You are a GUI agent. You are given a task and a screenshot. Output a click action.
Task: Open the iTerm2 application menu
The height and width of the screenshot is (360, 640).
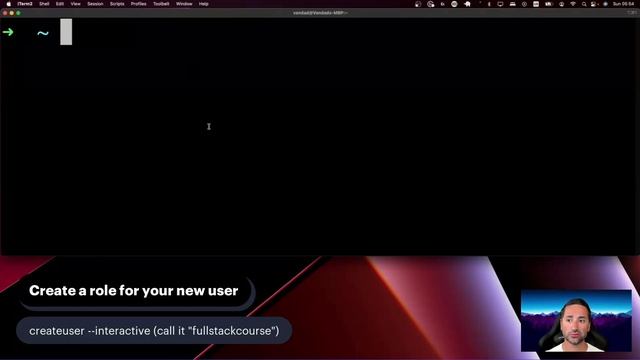tap(25, 4)
